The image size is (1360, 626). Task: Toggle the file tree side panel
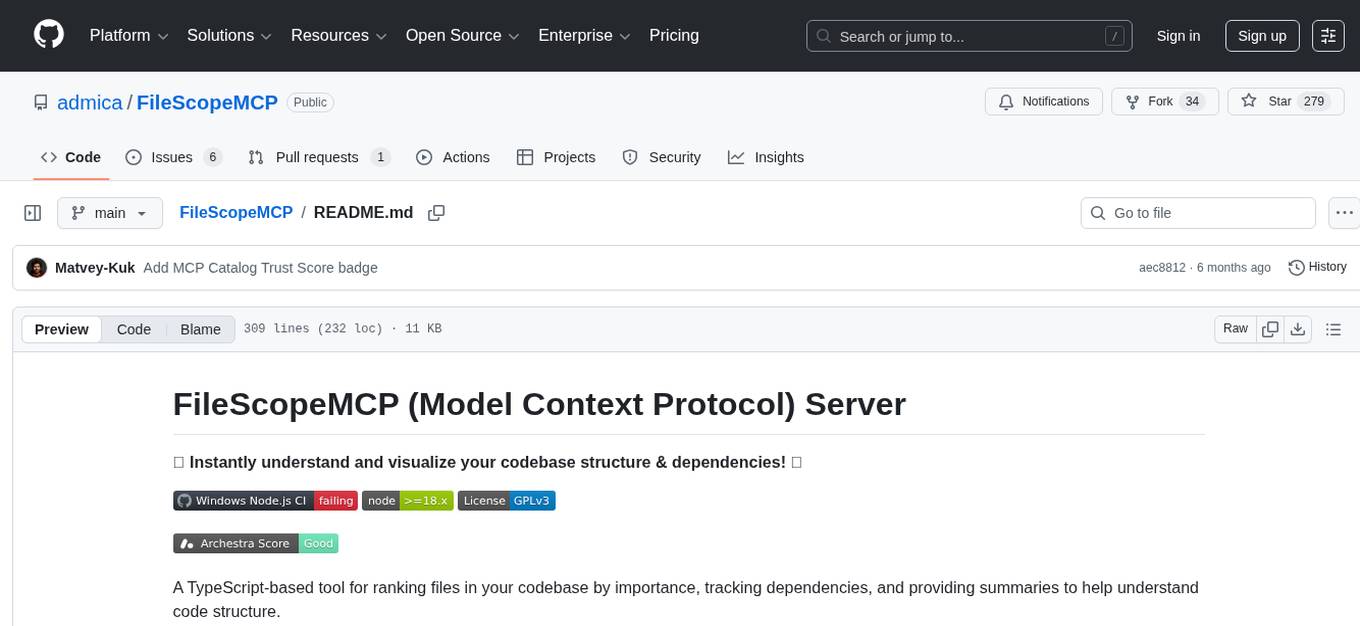pyautogui.click(x=32, y=212)
